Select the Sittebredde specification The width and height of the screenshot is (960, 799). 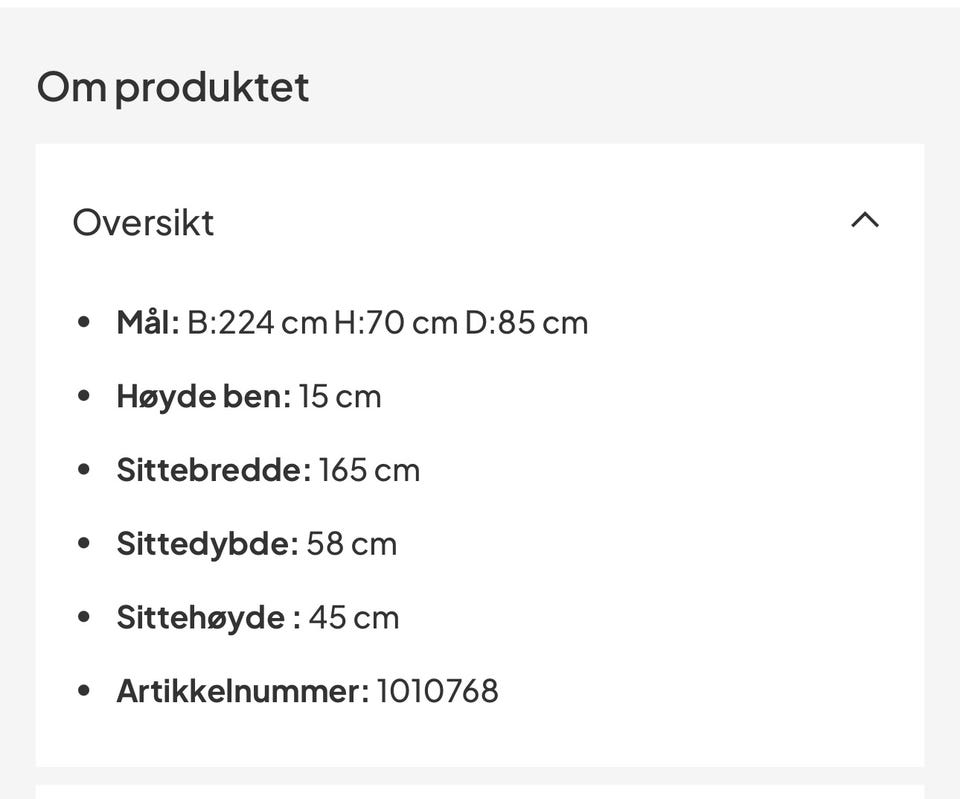269,468
